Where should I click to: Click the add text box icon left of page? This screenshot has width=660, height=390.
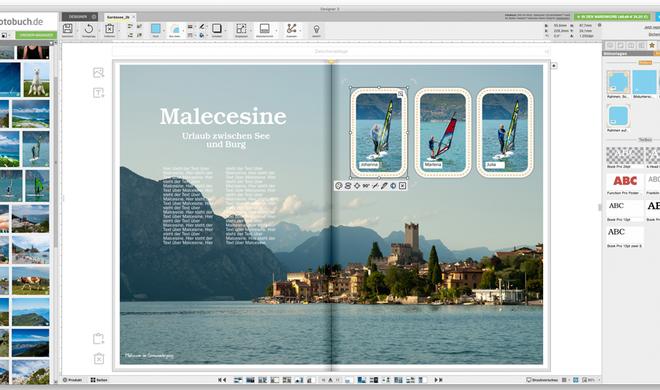[98, 93]
